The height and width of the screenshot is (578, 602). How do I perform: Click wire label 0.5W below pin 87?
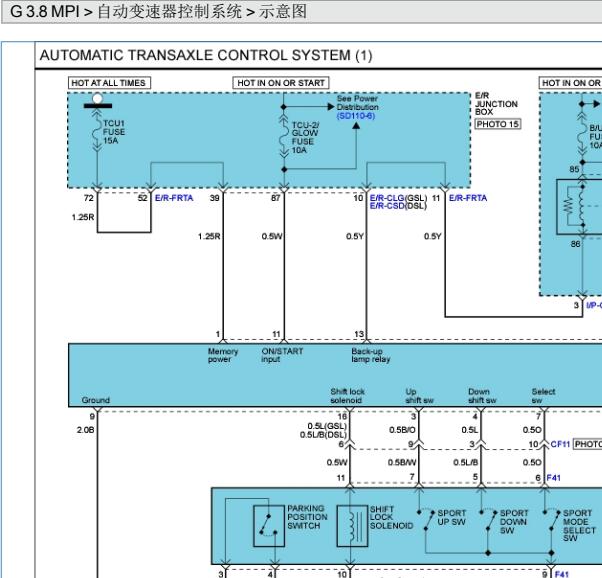coord(272,236)
